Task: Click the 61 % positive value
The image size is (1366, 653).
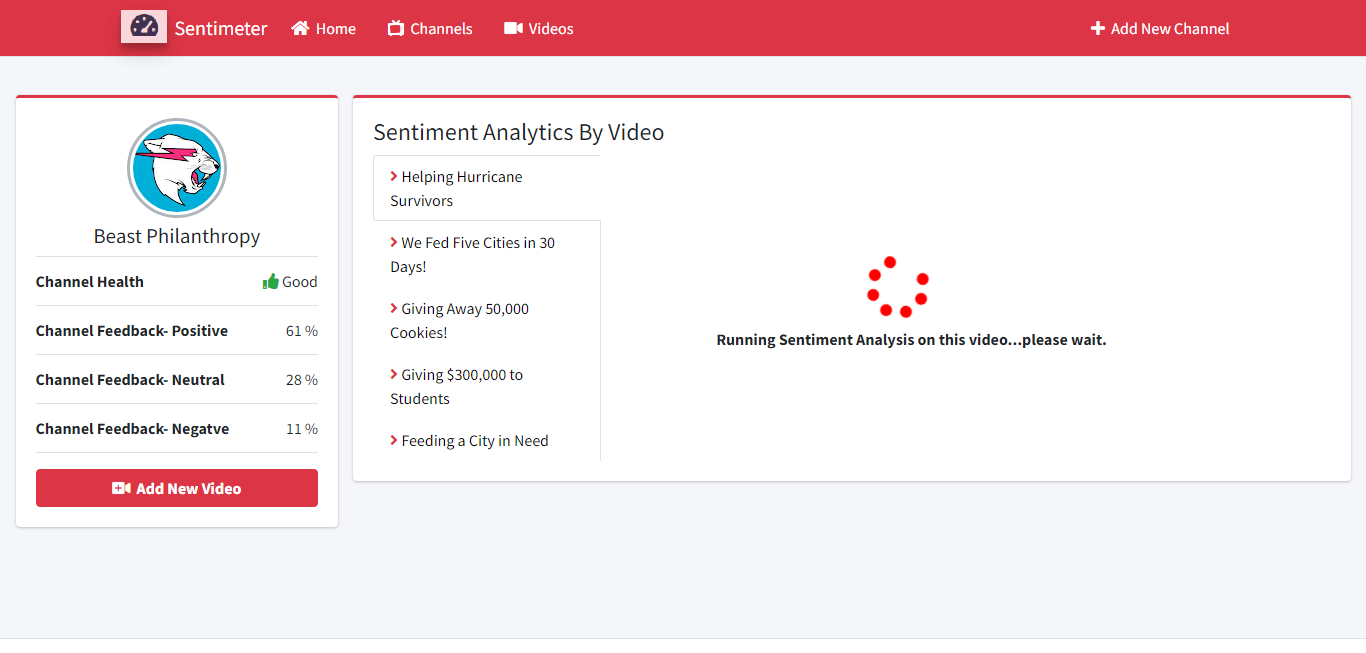Action: pos(302,331)
